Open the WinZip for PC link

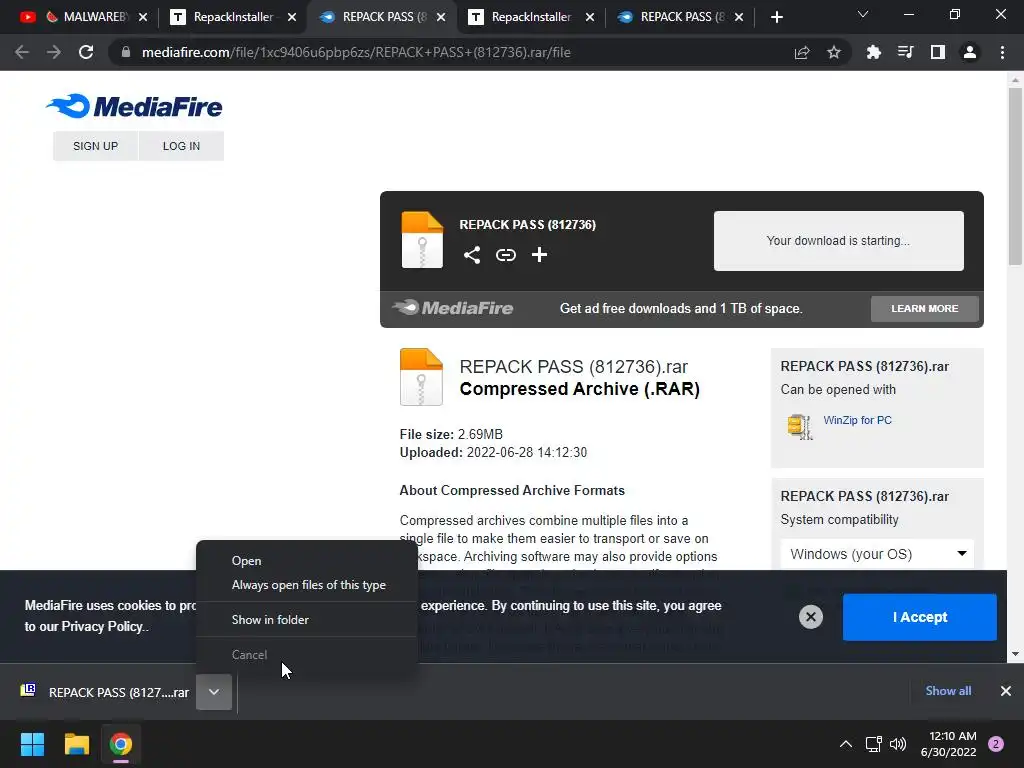(857, 420)
